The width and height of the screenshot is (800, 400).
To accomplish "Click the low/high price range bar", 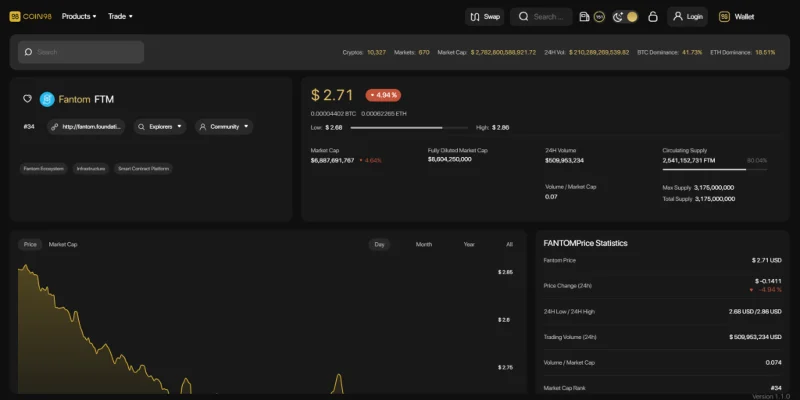I will (x=409, y=128).
